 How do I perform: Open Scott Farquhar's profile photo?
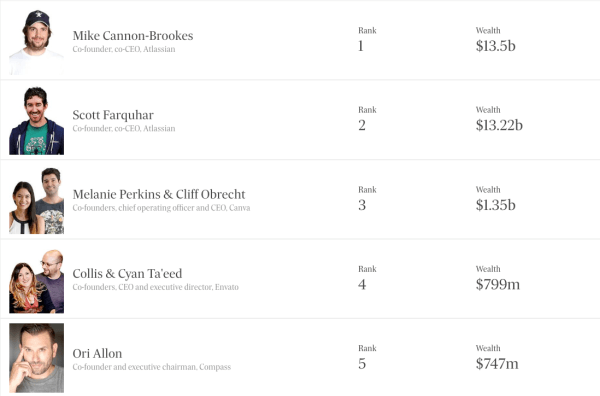(x=36, y=121)
